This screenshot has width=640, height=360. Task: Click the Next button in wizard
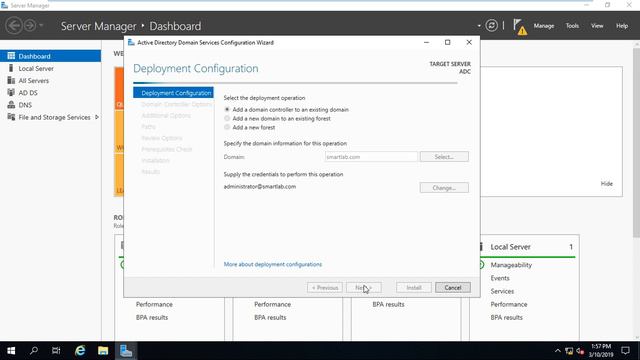pos(364,288)
